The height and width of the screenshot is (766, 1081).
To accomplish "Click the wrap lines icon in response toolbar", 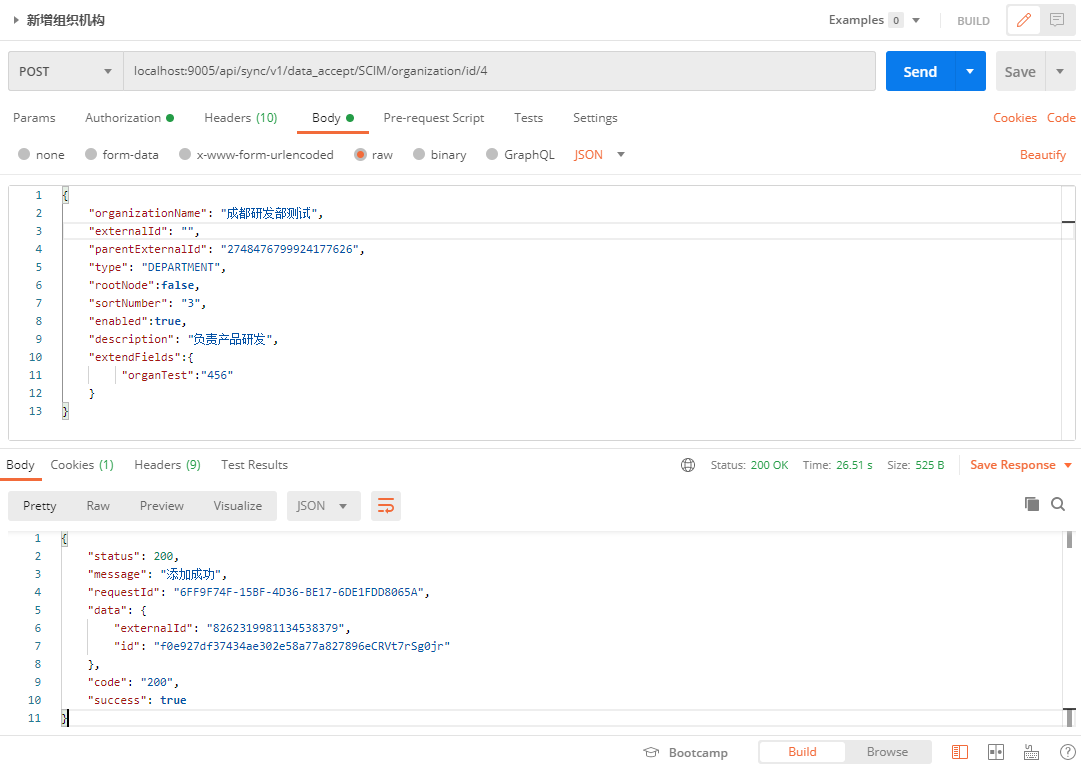I will click(x=385, y=506).
